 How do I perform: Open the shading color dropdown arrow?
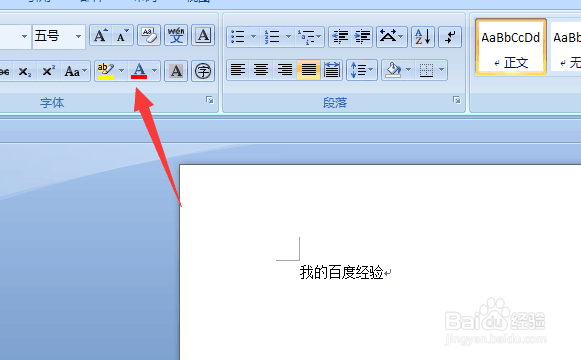[409, 70]
